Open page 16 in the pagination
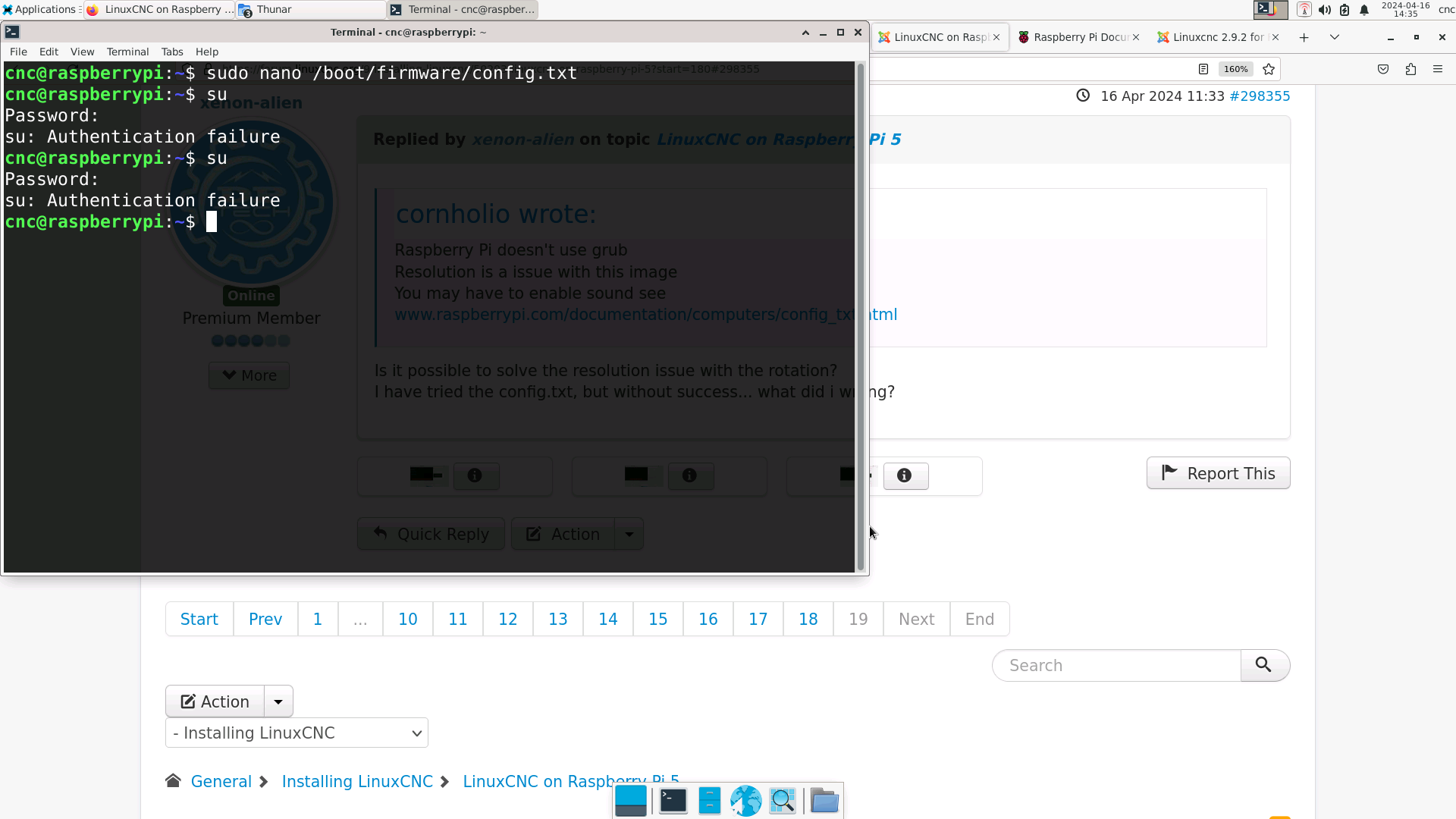 [x=708, y=620]
